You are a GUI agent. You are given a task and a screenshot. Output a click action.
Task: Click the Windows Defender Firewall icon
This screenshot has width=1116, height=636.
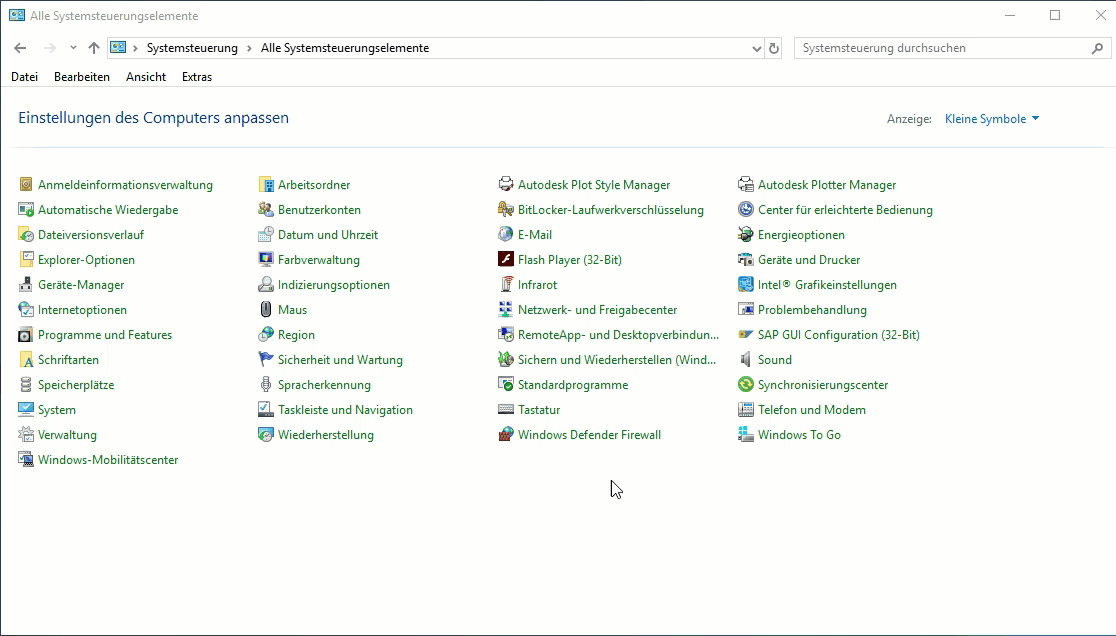coord(505,435)
